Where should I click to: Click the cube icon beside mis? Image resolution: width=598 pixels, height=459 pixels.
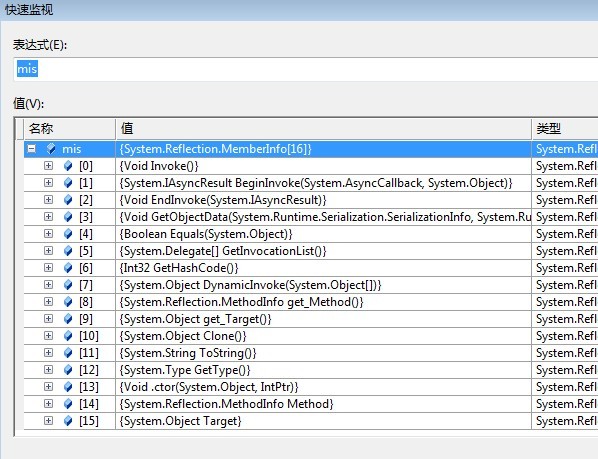[x=51, y=149]
